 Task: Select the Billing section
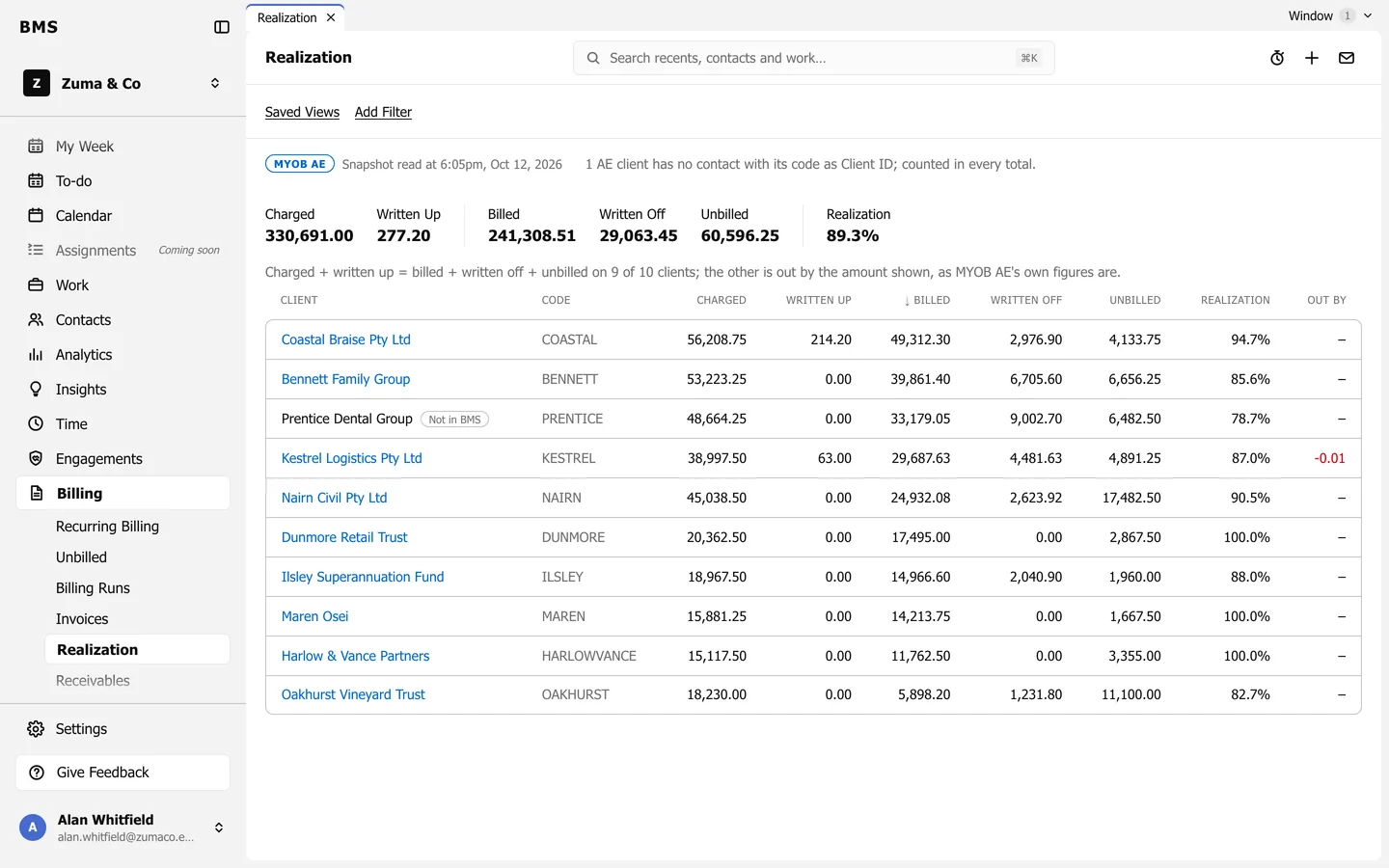pos(123,494)
